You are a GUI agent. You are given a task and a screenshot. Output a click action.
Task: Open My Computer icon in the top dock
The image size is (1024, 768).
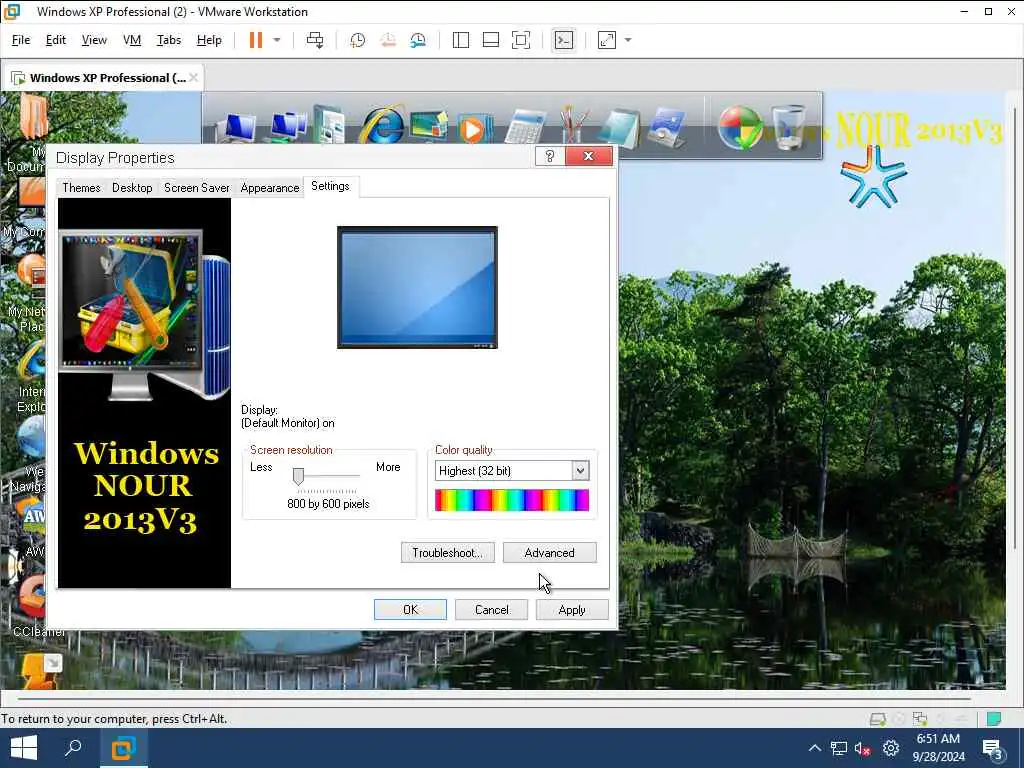click(239, 127)
